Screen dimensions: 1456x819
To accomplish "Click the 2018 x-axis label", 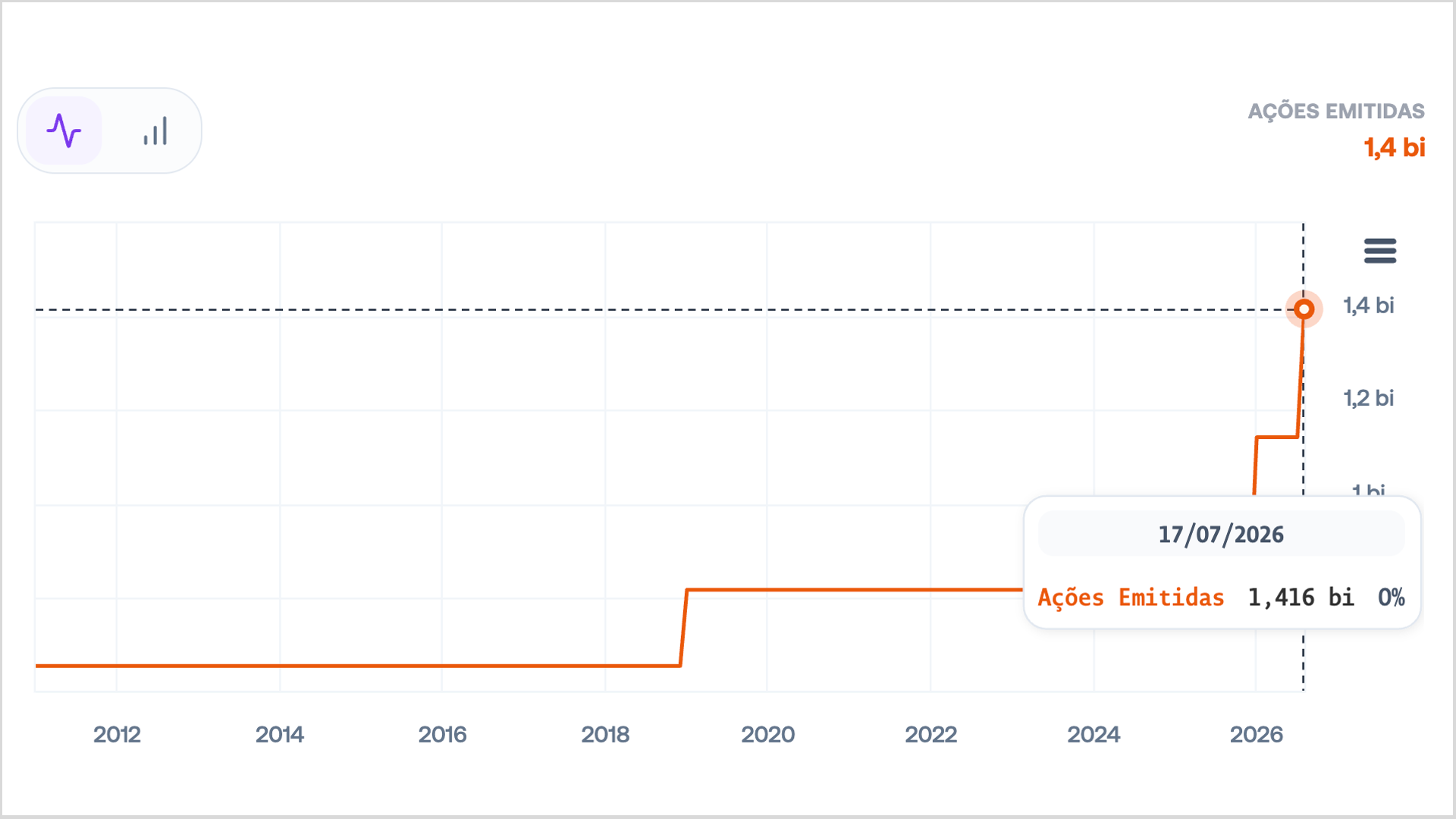I will pyautogui.click(x=605, y=734).
